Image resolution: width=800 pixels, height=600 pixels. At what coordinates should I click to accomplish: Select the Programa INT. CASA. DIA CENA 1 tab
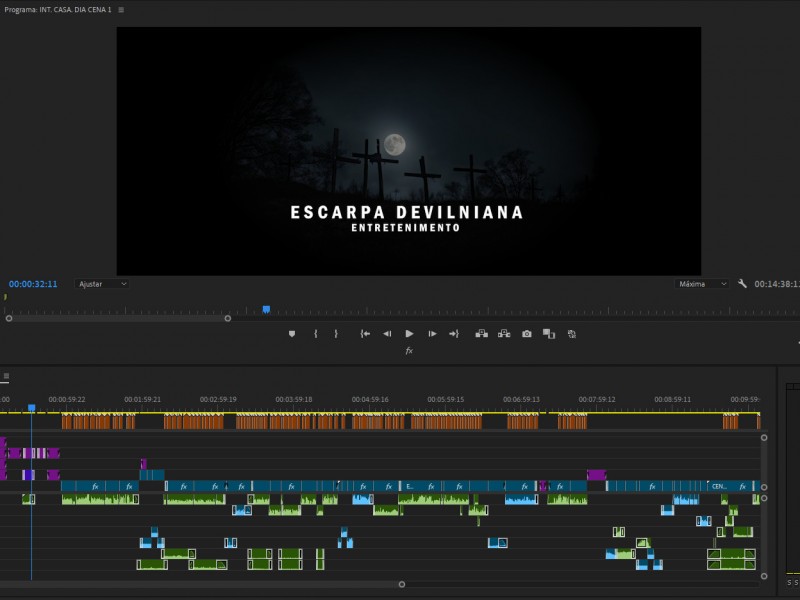click(60, 7)
